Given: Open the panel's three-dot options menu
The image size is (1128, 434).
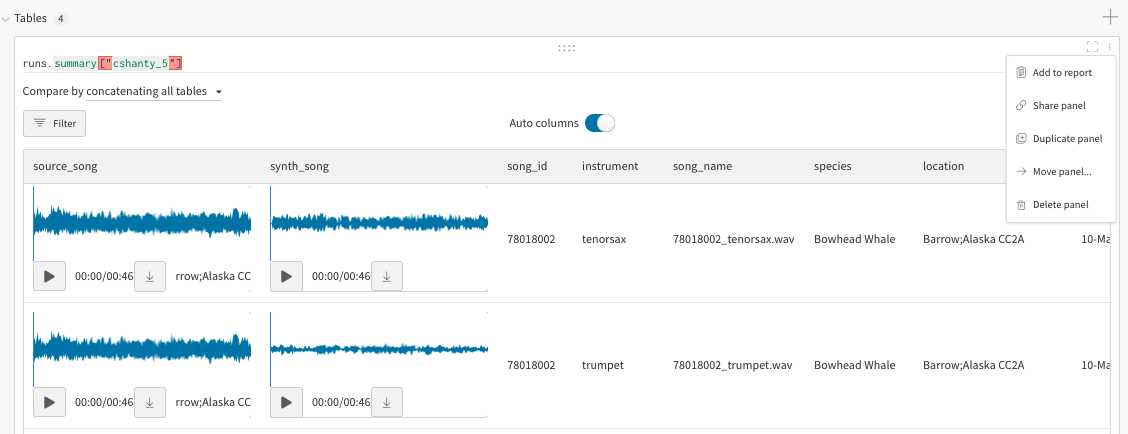Looking at the screenshot, I should click(x=1109, y=46).
